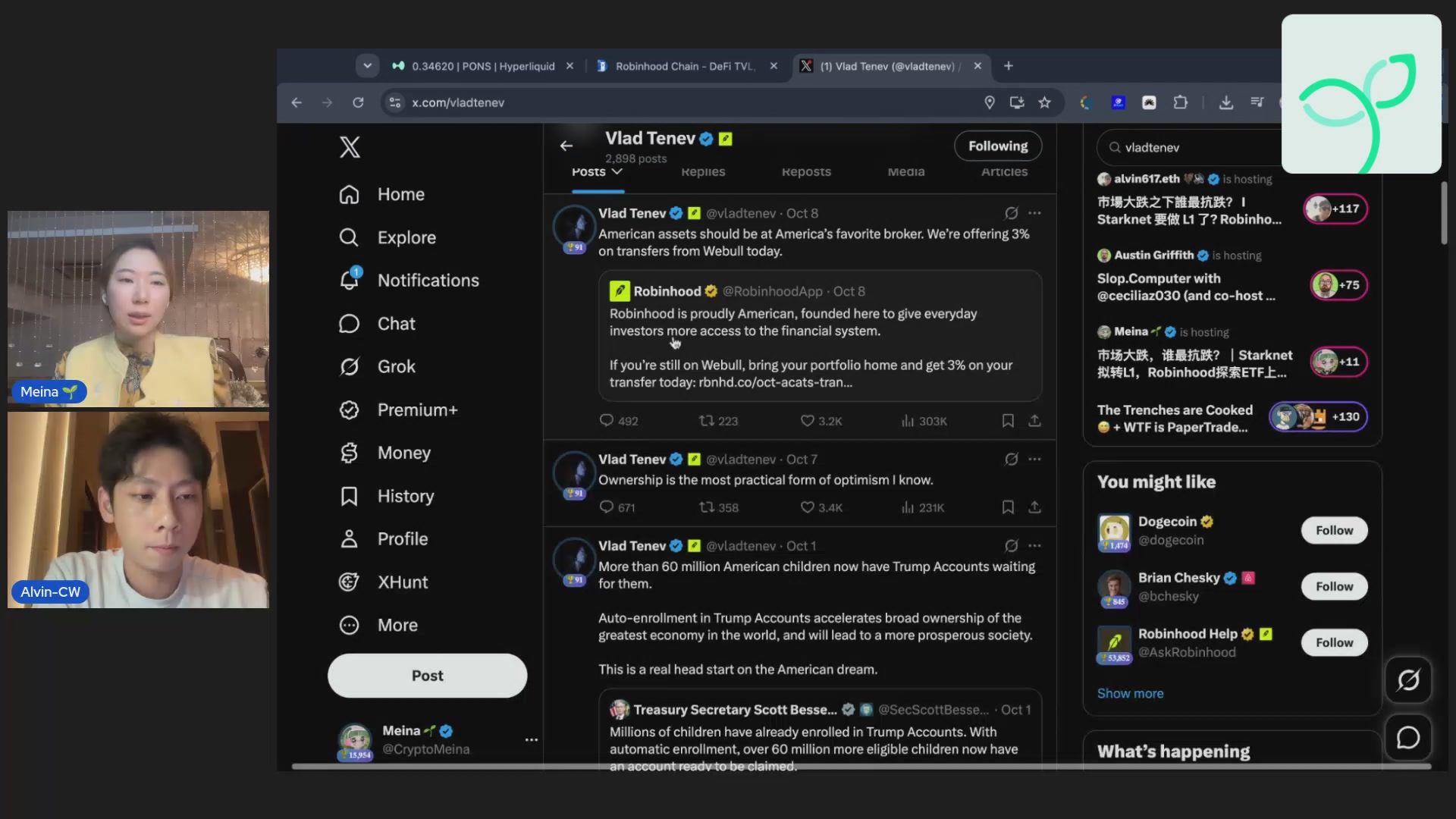Click the horizontal scrollbar at the page bottom

[861, 767]
